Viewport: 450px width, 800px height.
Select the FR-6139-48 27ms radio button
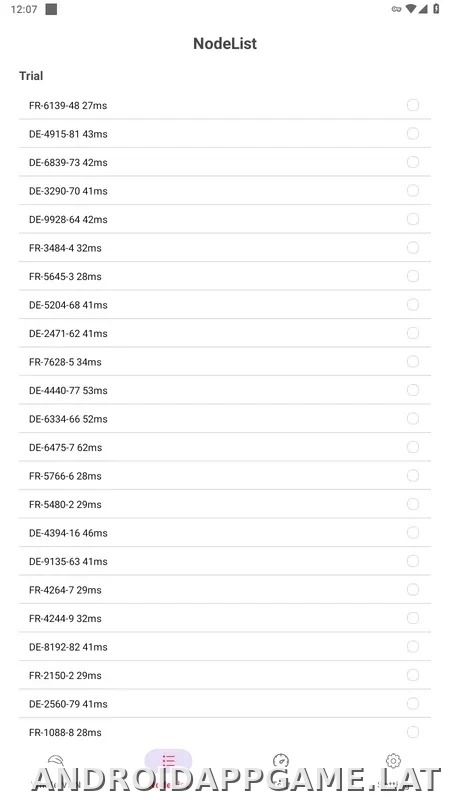coord(413,105)
